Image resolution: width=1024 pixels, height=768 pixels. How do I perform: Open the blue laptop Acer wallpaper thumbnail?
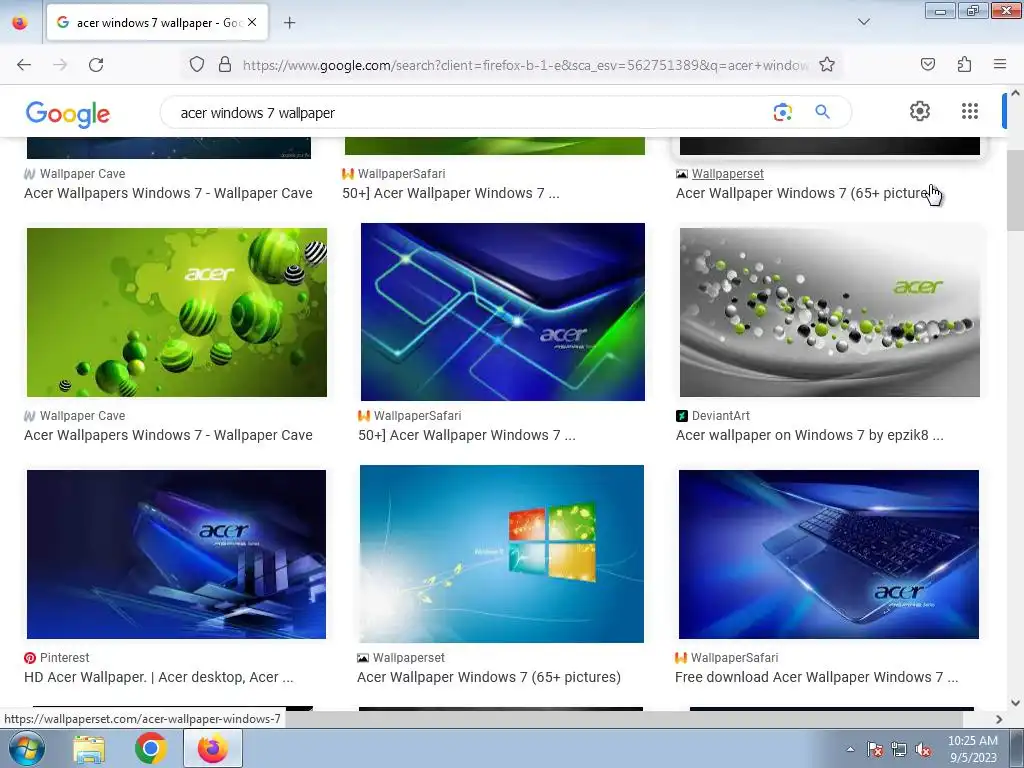click(x=829, y=554)
